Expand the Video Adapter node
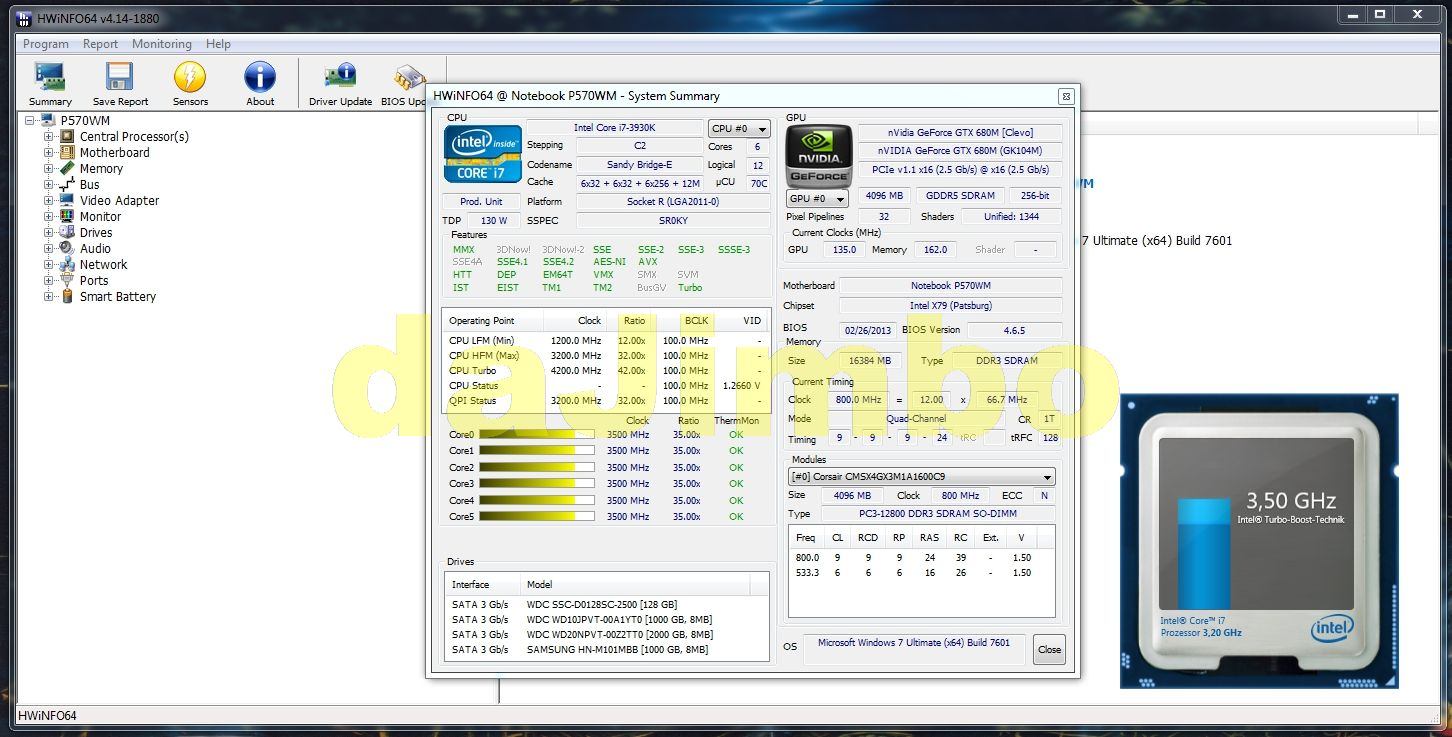This screenshot has height=737, width=1452. click(x=48, y=201)
